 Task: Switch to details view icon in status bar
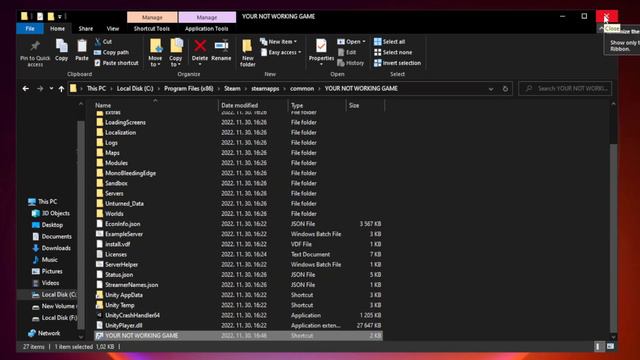coord(598,347)
